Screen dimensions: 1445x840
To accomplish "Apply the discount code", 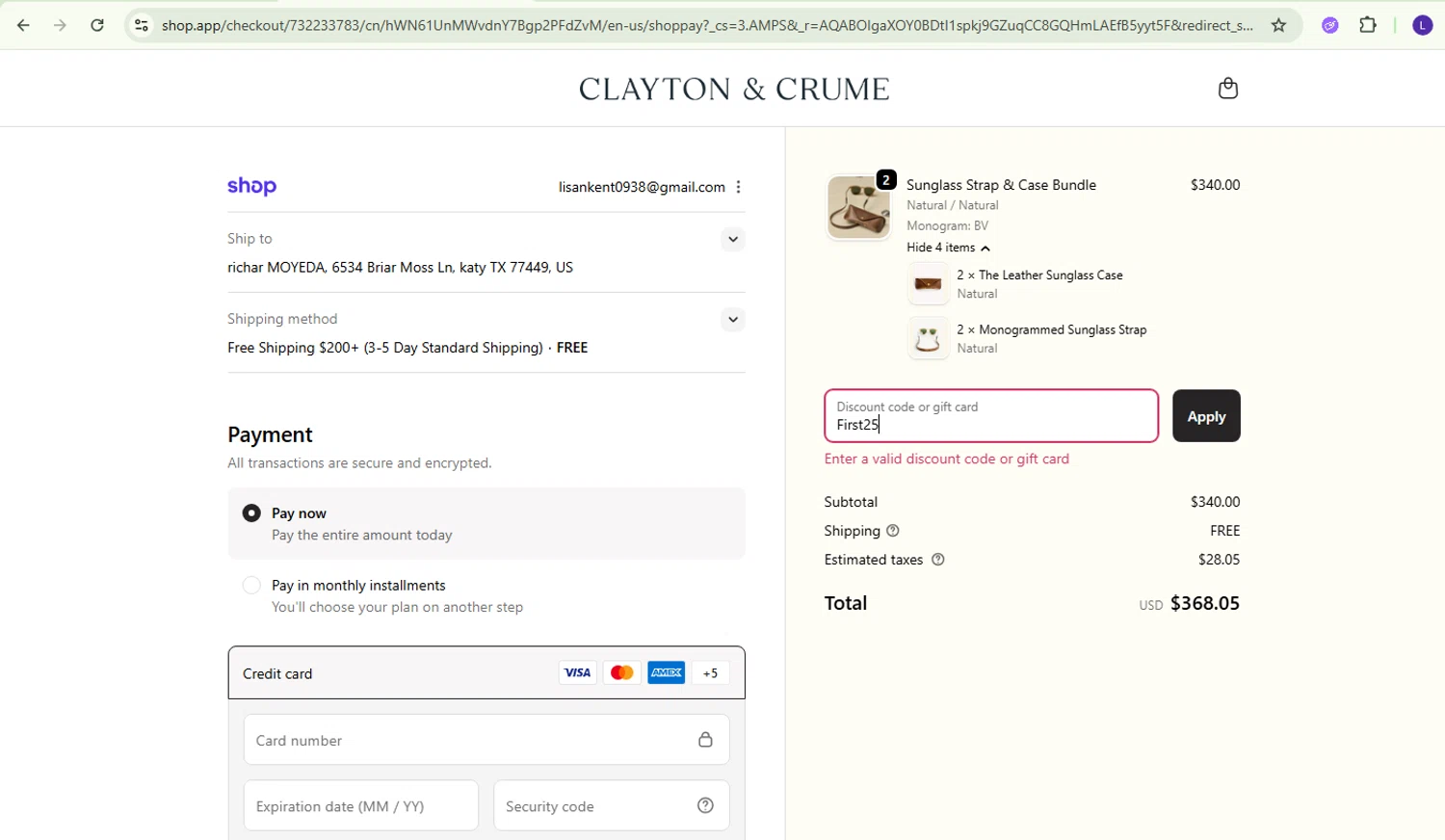I will click(x=1206, y=416).
